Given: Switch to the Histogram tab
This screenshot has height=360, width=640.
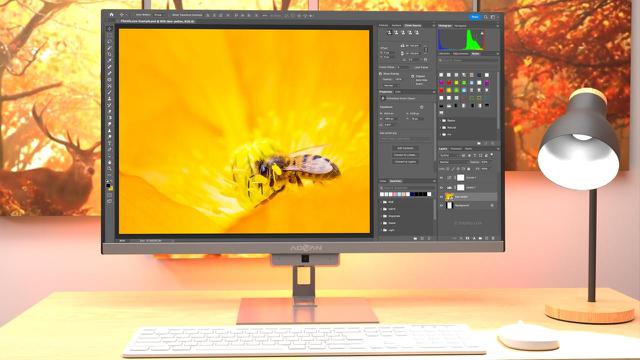Looking at the screenshot, I should coord(444,26).
